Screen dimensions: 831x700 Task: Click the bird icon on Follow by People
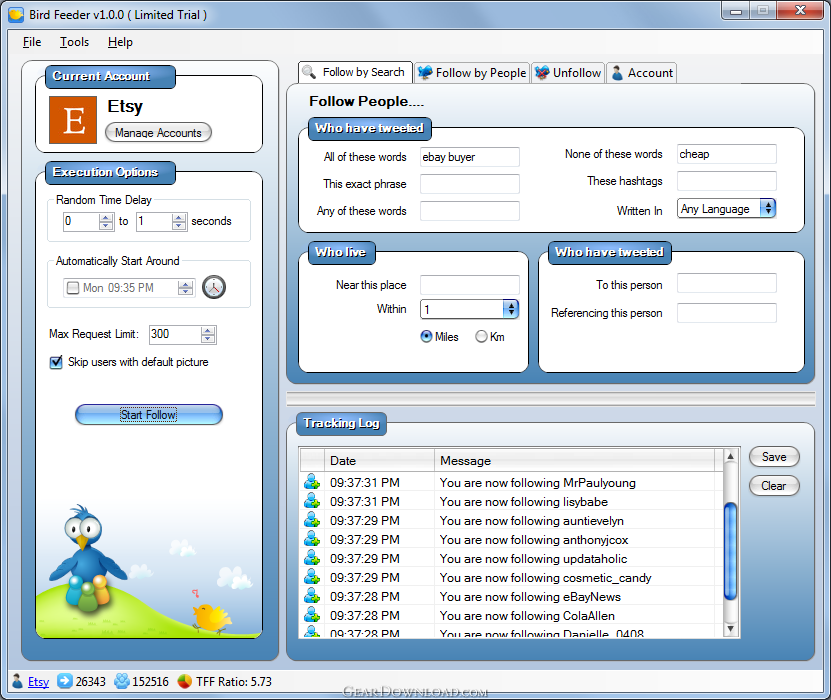(425, 73)
